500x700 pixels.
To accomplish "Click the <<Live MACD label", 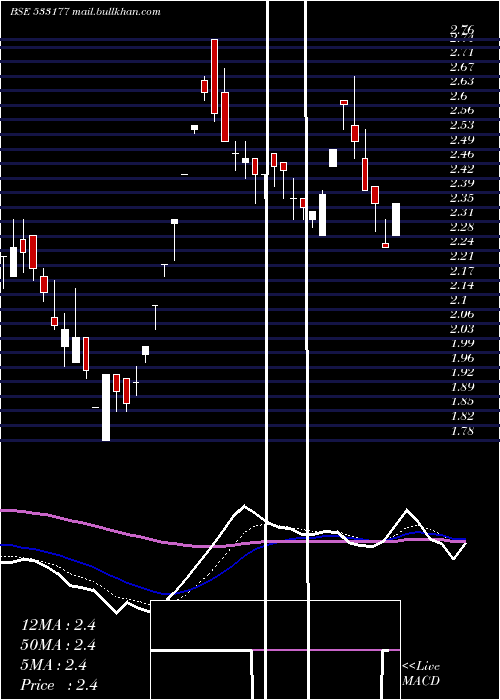I will [x=421, y=673].
